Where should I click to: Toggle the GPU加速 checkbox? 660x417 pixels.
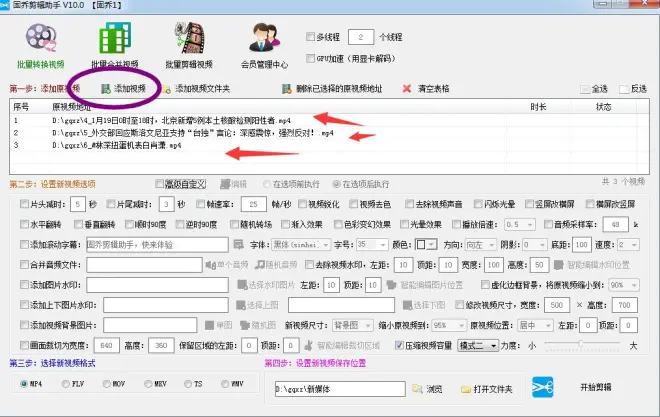311,58
